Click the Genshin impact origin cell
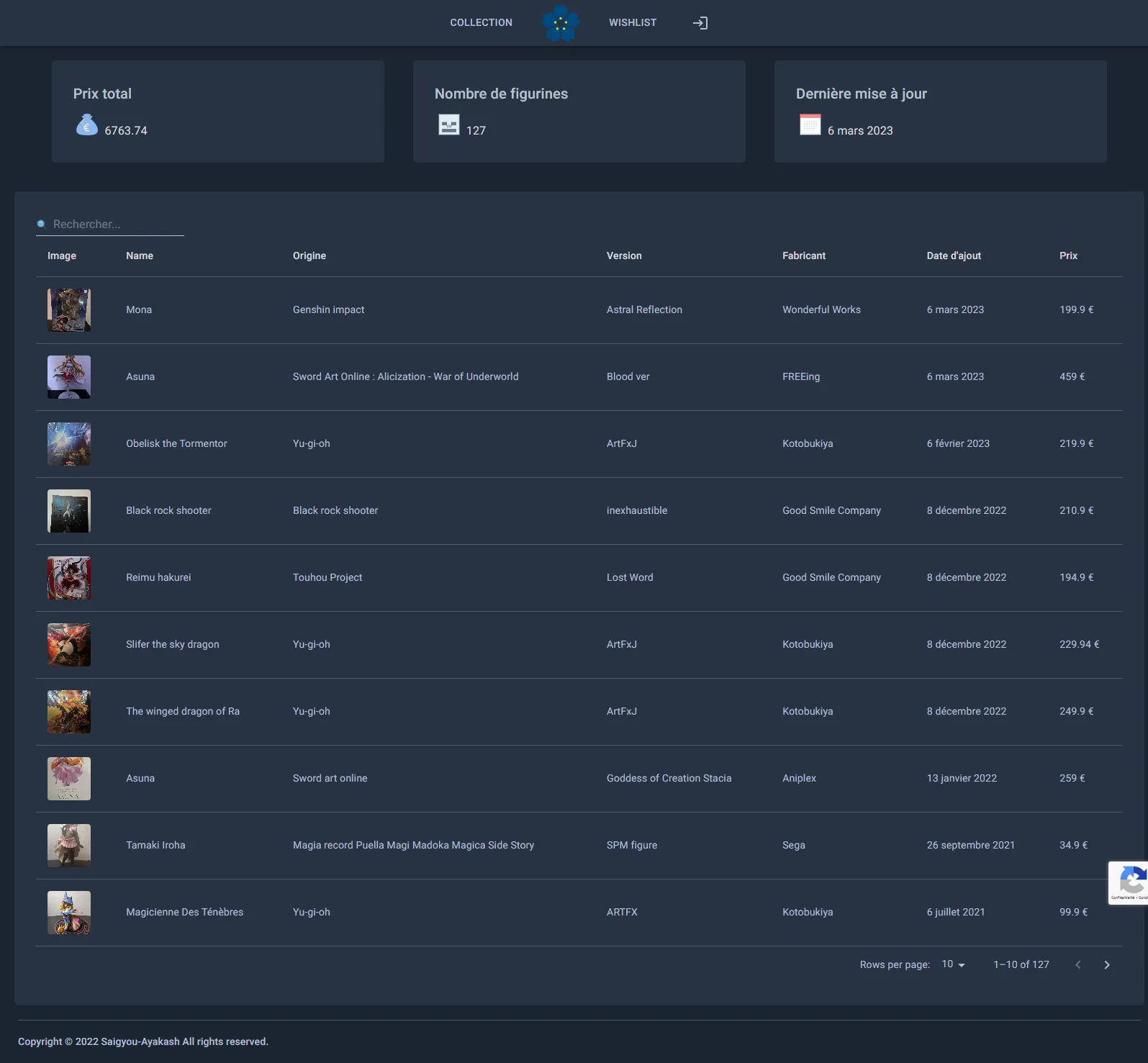This screenshot has width=1148, height=1063. pyautogui.click(x=328, y=310)
